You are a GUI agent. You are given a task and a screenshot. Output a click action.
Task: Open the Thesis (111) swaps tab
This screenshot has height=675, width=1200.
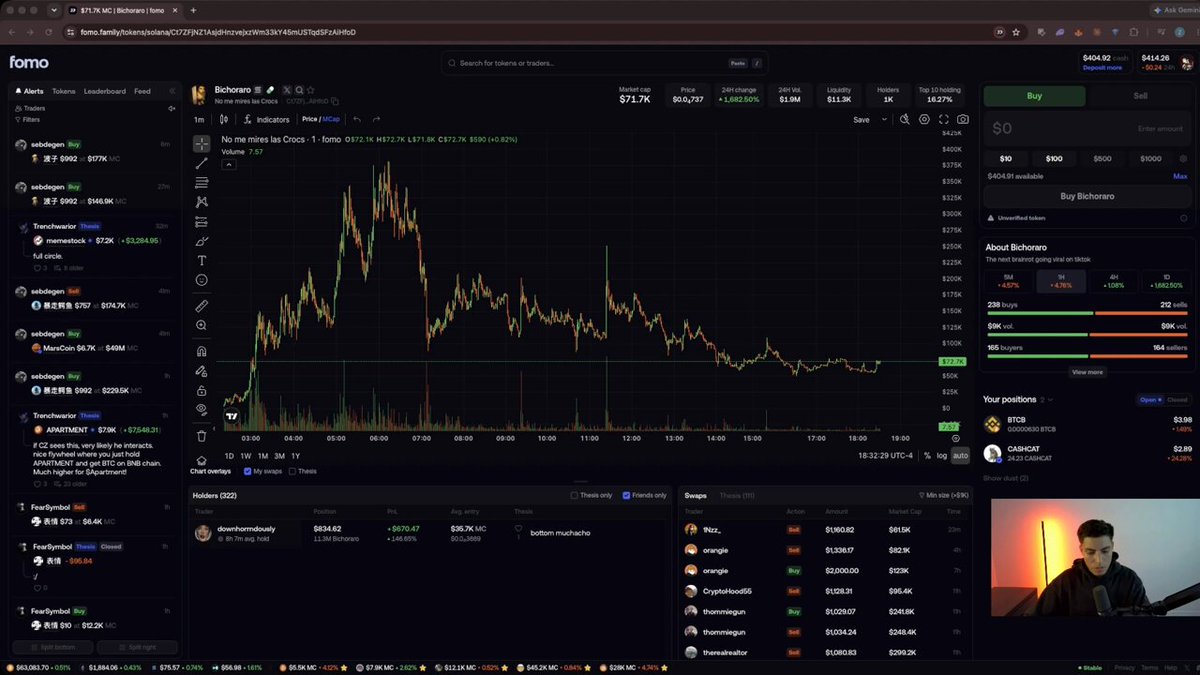737,495
